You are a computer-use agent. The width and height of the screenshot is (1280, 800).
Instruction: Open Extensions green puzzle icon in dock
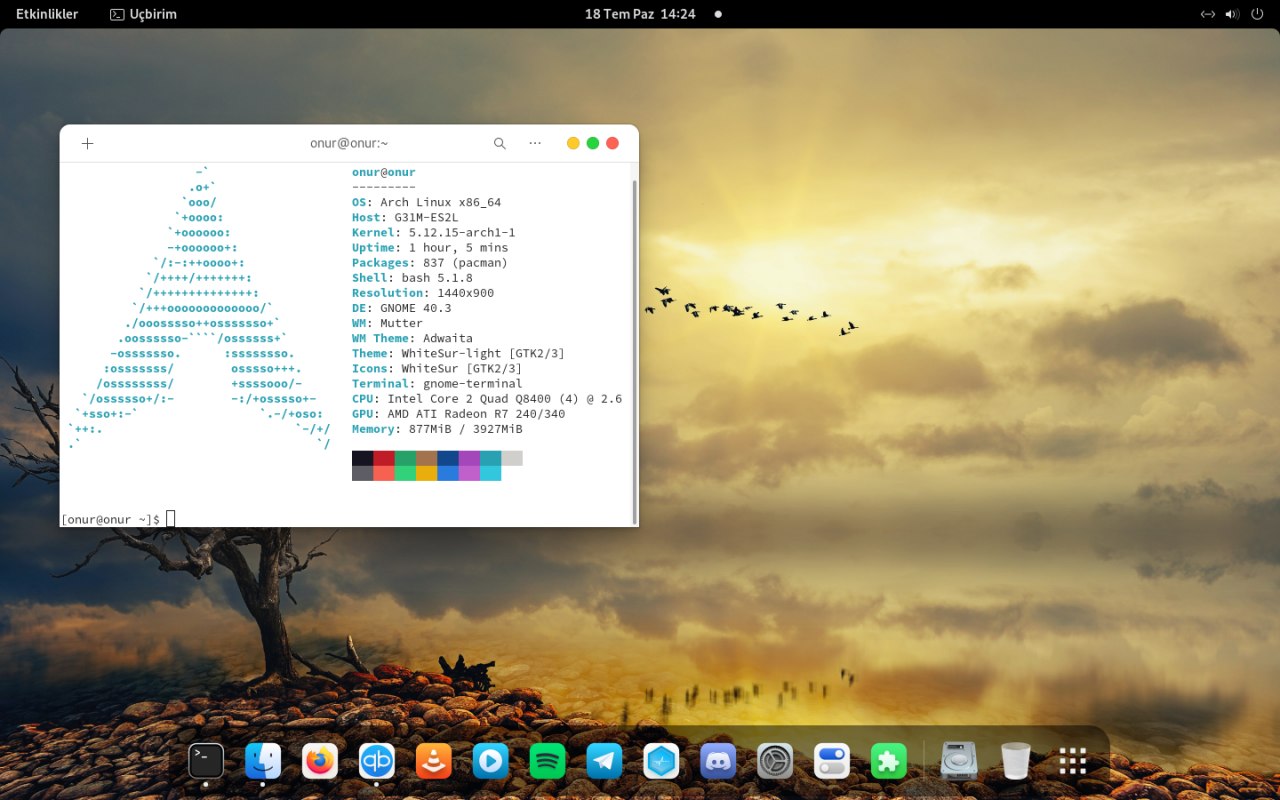point(888,761)
